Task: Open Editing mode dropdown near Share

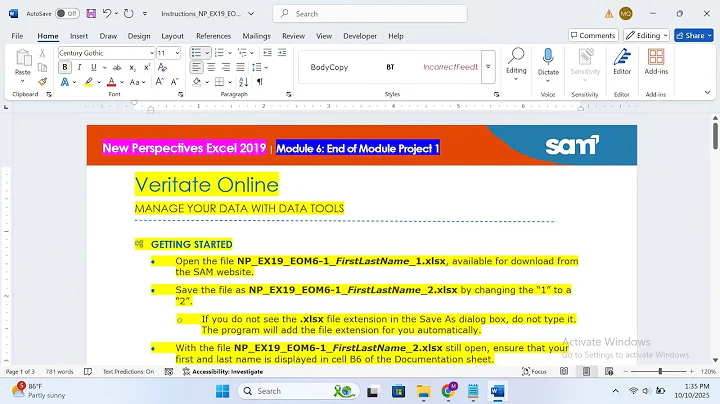Action: pos(646,35)
